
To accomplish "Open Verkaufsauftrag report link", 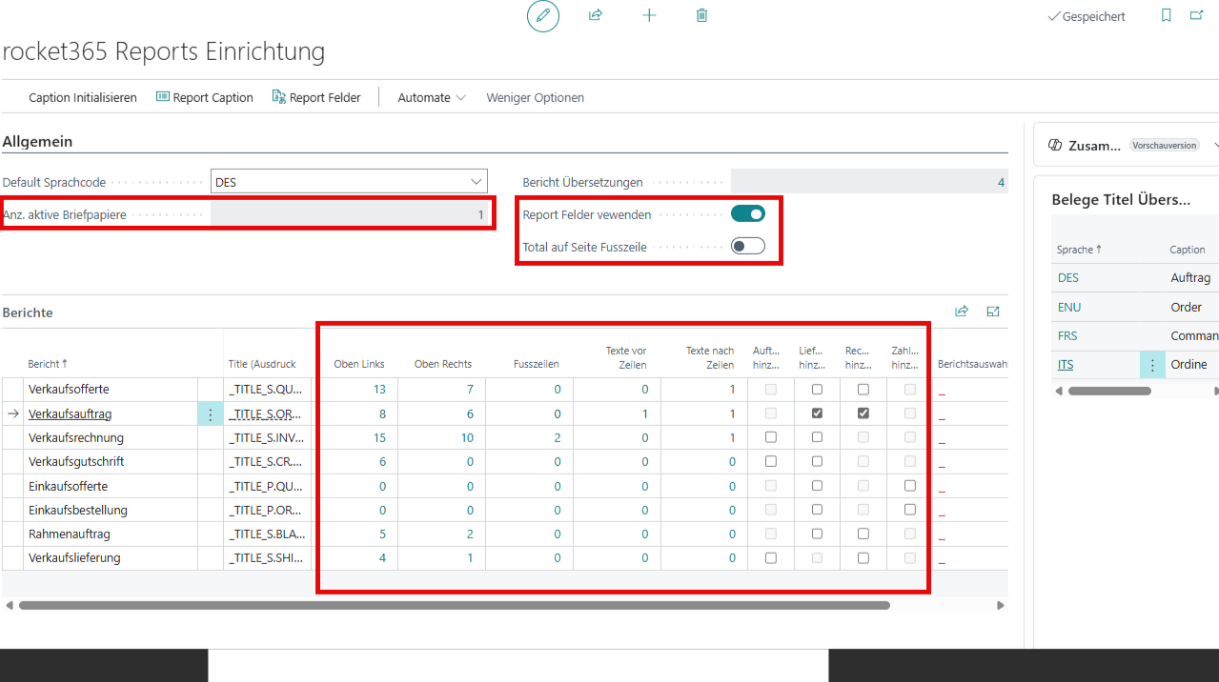I will [69, 413].
